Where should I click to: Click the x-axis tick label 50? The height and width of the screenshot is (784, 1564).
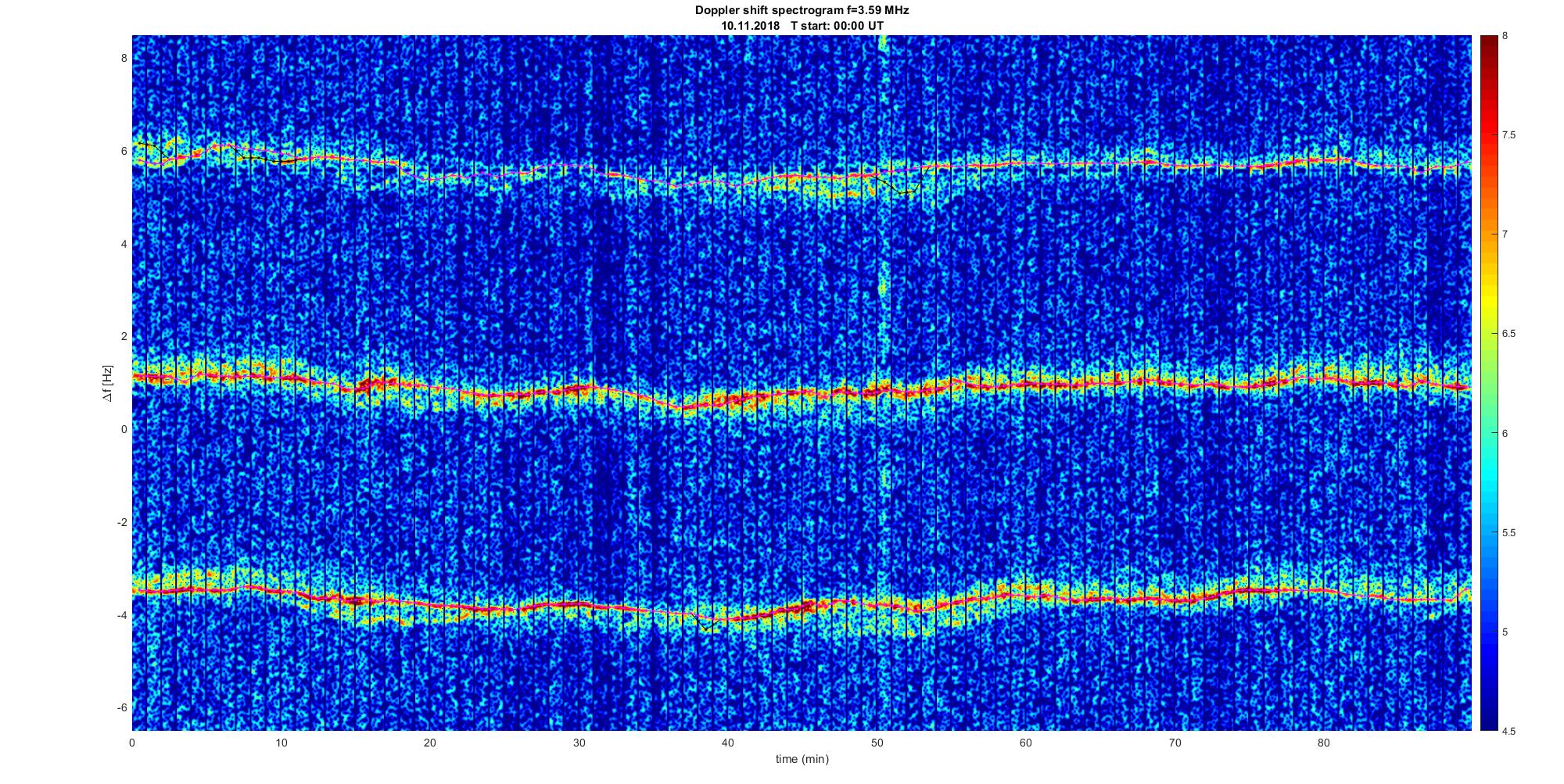[877, 743]
